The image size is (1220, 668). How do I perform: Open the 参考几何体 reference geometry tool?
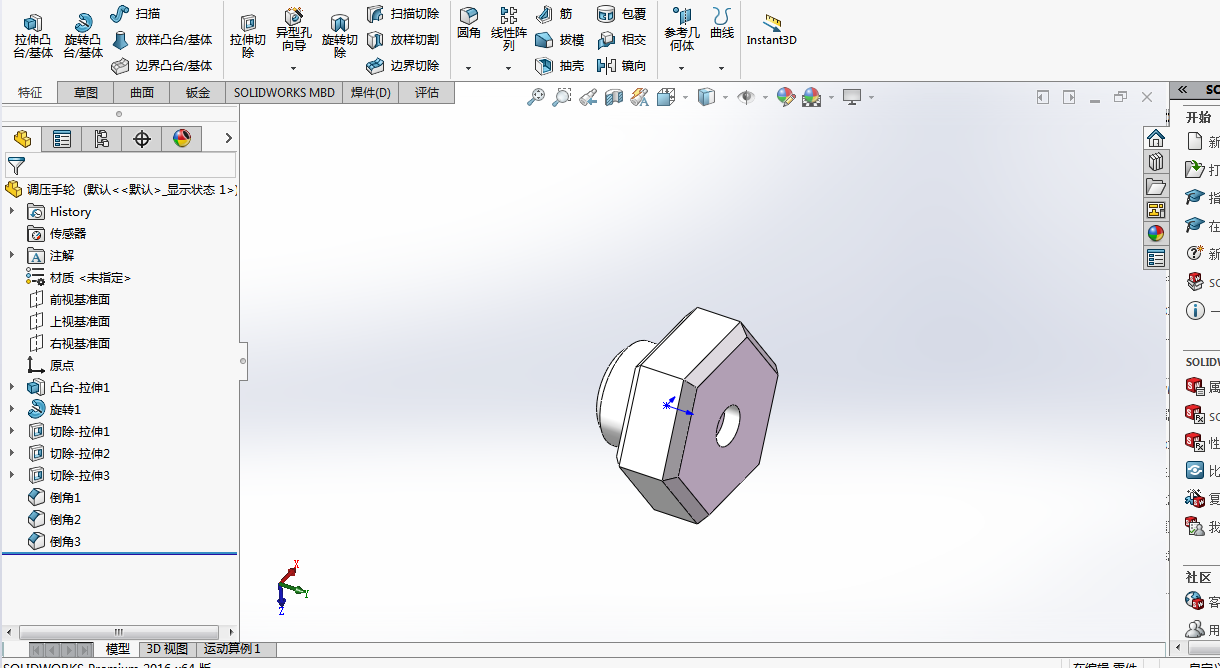click(x=682, y=29)
